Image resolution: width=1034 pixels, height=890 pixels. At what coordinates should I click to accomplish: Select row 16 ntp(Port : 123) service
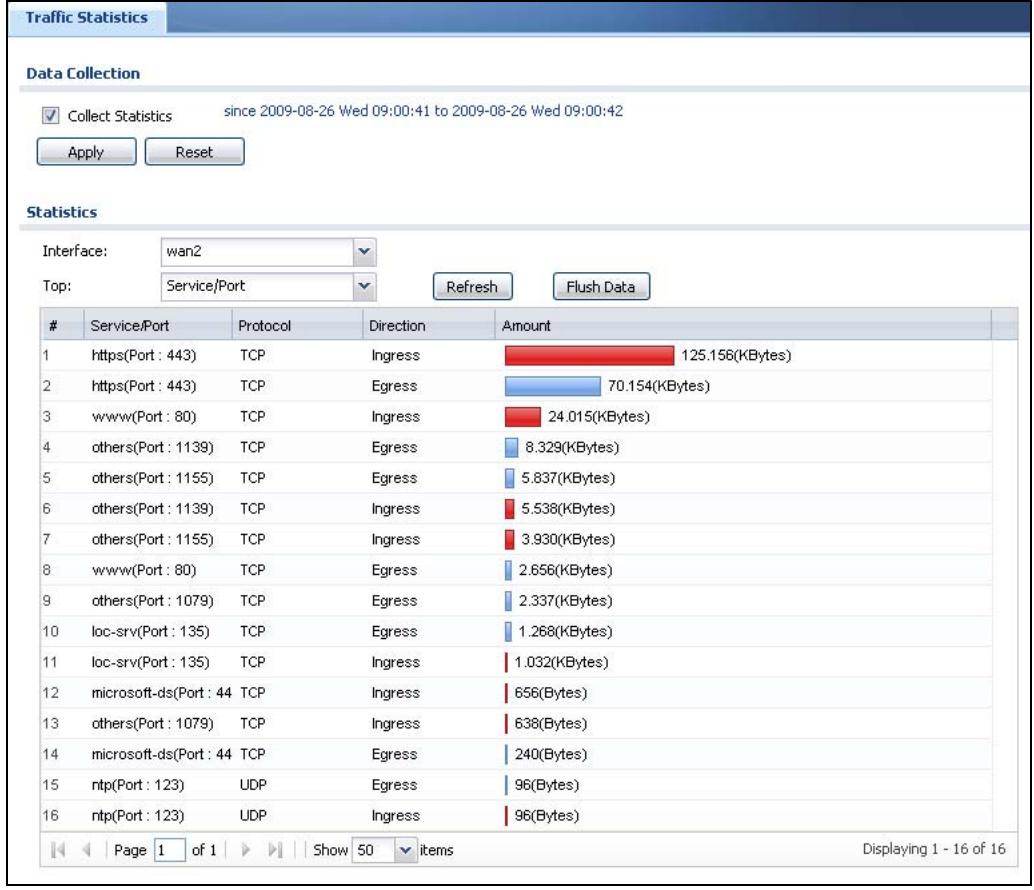pyautogui.click(x=138, y=816)
